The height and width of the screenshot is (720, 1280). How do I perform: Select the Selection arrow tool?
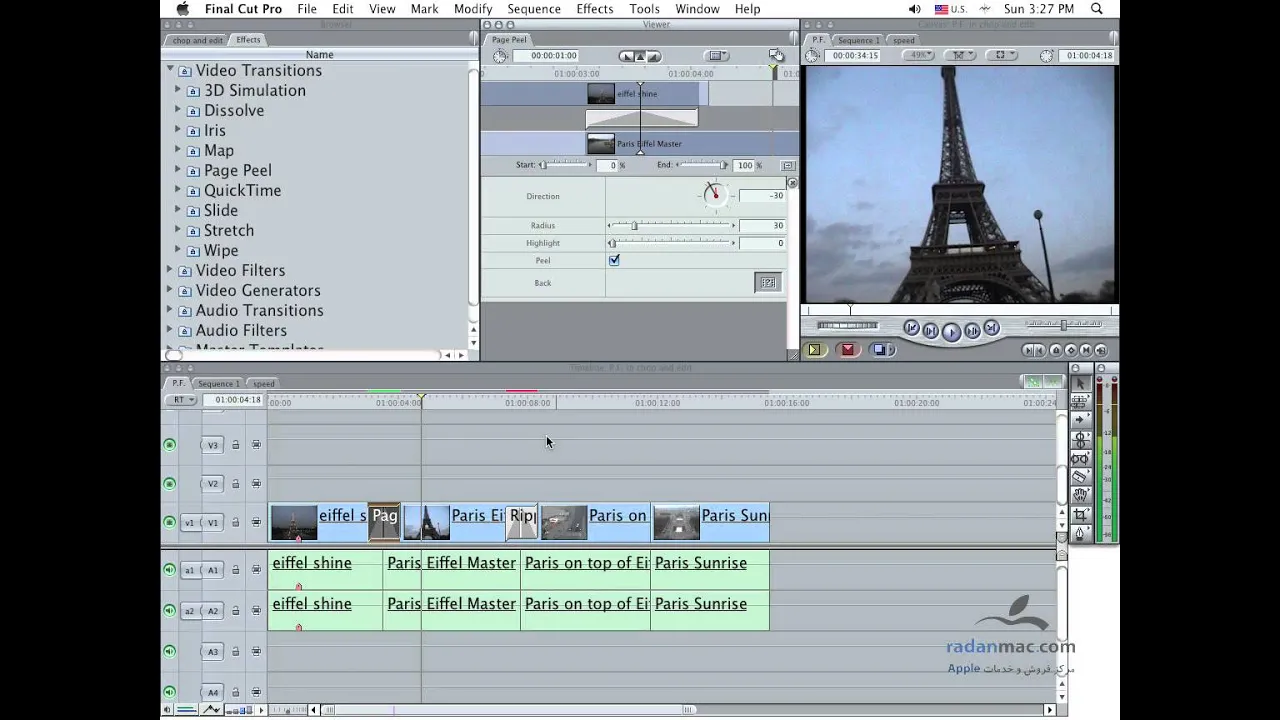point(1080,383)
